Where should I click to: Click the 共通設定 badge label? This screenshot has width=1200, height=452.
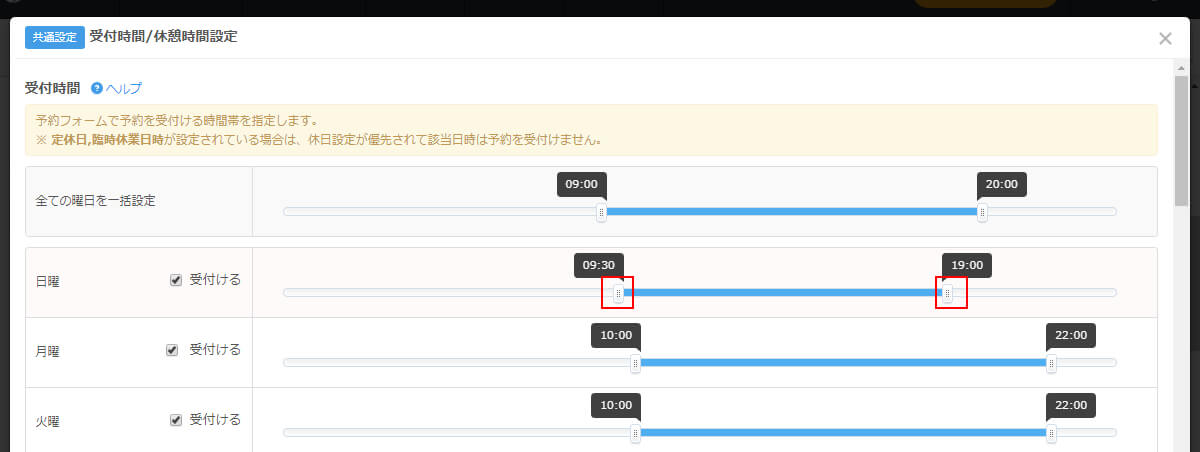[x=55, y=38]
